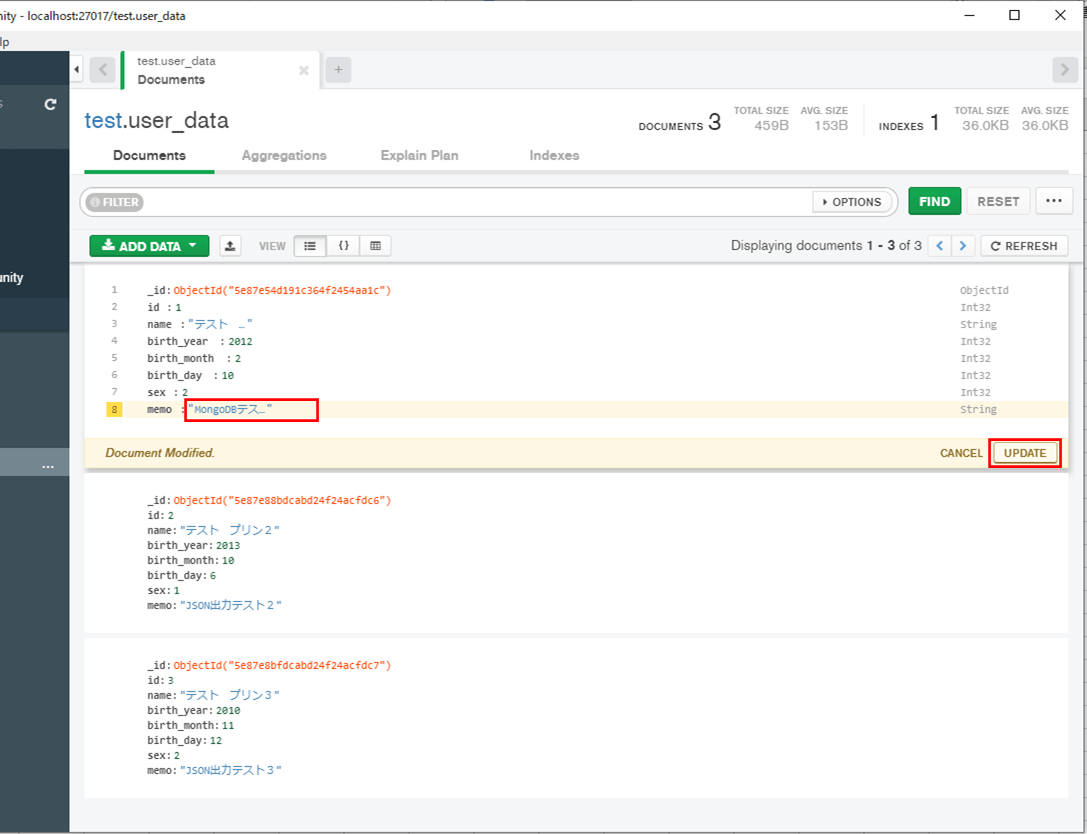Expand the OPTIONS query panel

click(x=852, y=201)
